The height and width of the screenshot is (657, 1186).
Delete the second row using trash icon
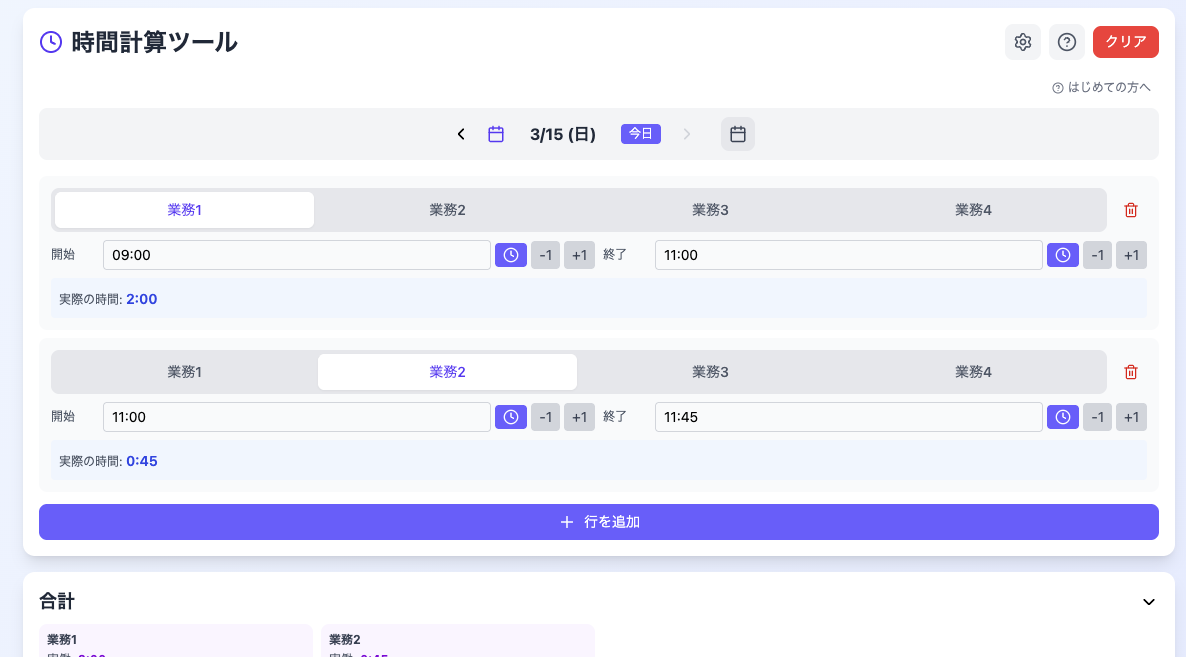[x=1130, y=372]
